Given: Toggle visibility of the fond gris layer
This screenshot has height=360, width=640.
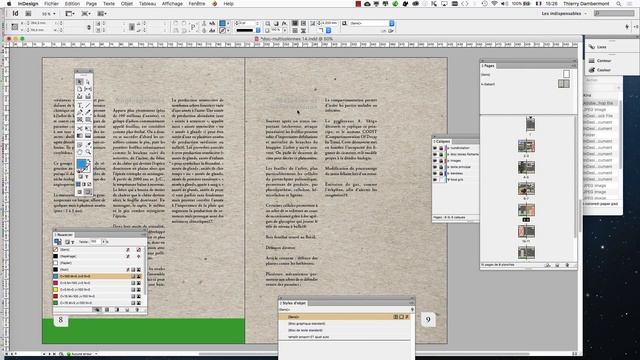Looking at the screenshot, I should [435, 180].
